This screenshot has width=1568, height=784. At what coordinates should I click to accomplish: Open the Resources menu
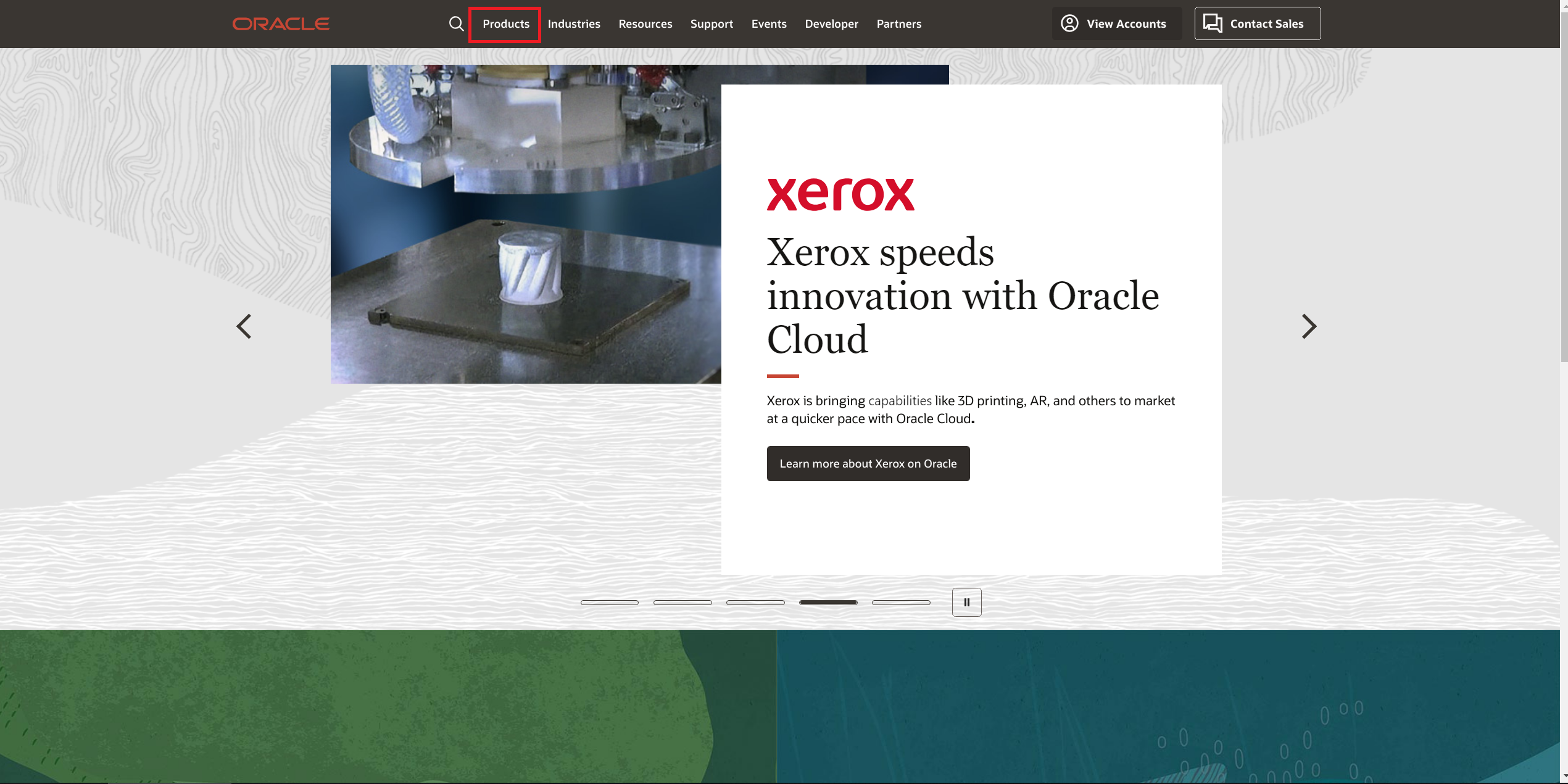click(645, 24)
